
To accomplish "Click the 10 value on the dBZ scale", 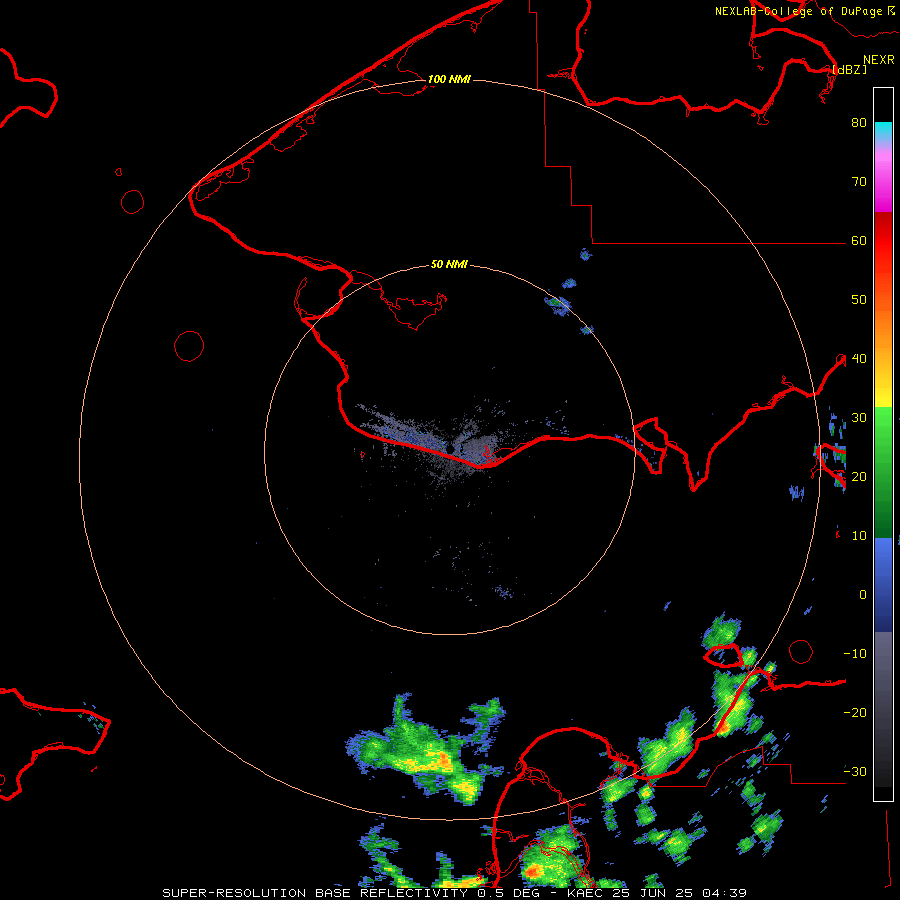I will click(x=859, y=536).
